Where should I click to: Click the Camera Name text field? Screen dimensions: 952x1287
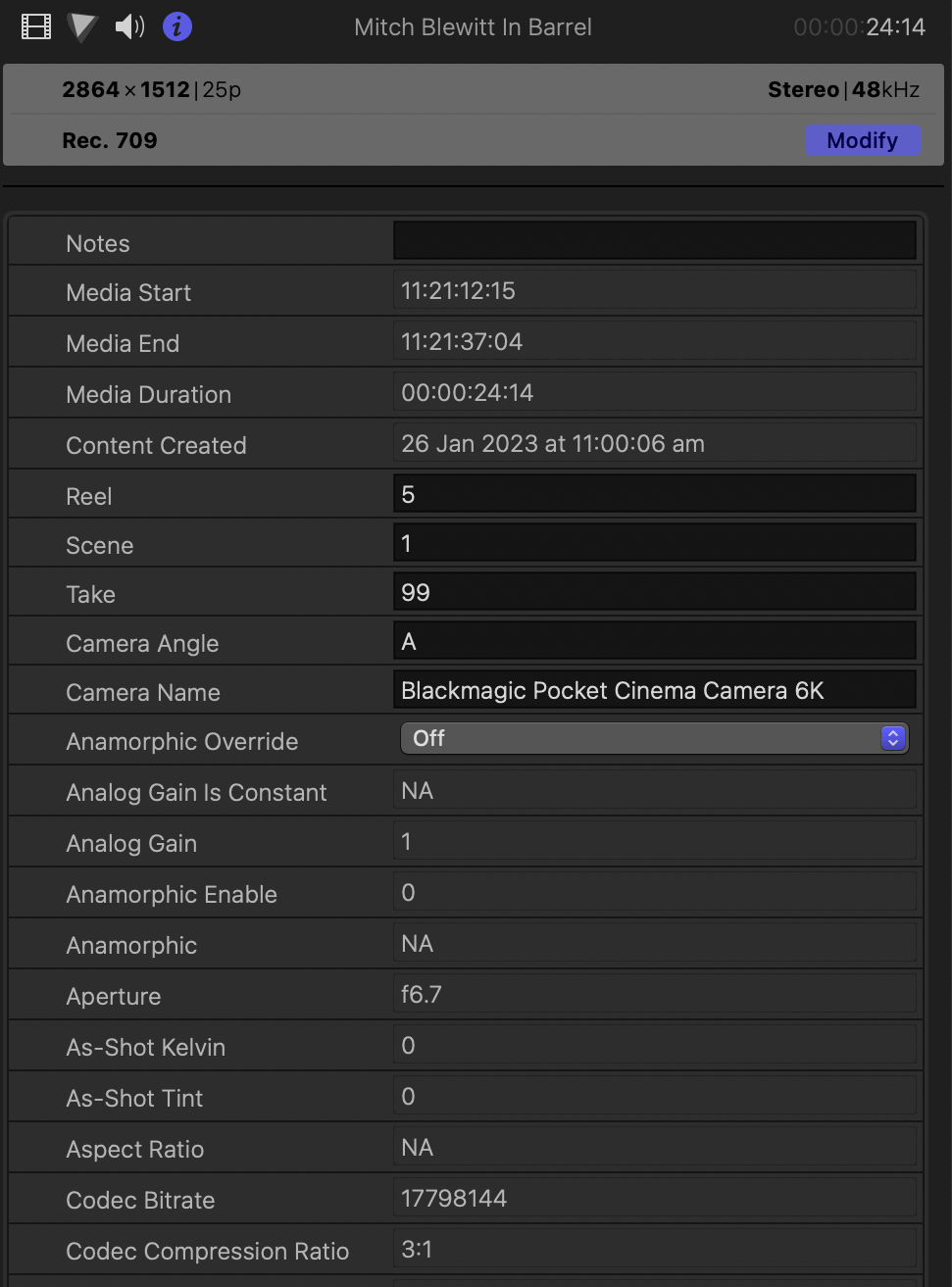654,690
